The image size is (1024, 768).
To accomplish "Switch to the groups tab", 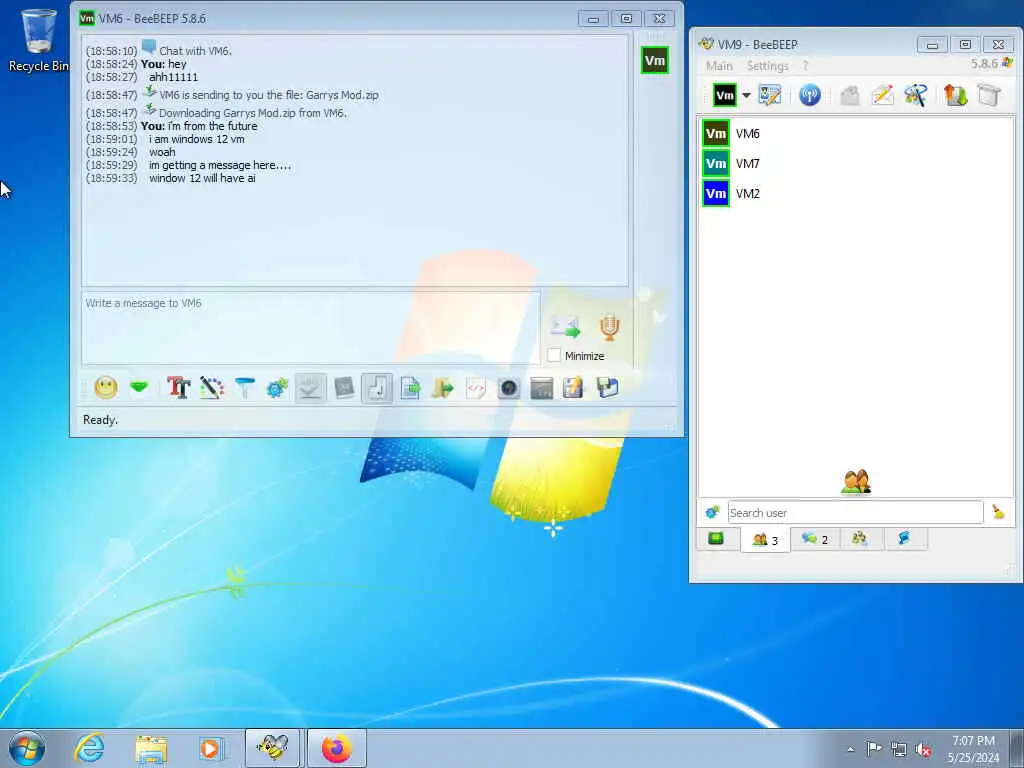I will point(859,539).
